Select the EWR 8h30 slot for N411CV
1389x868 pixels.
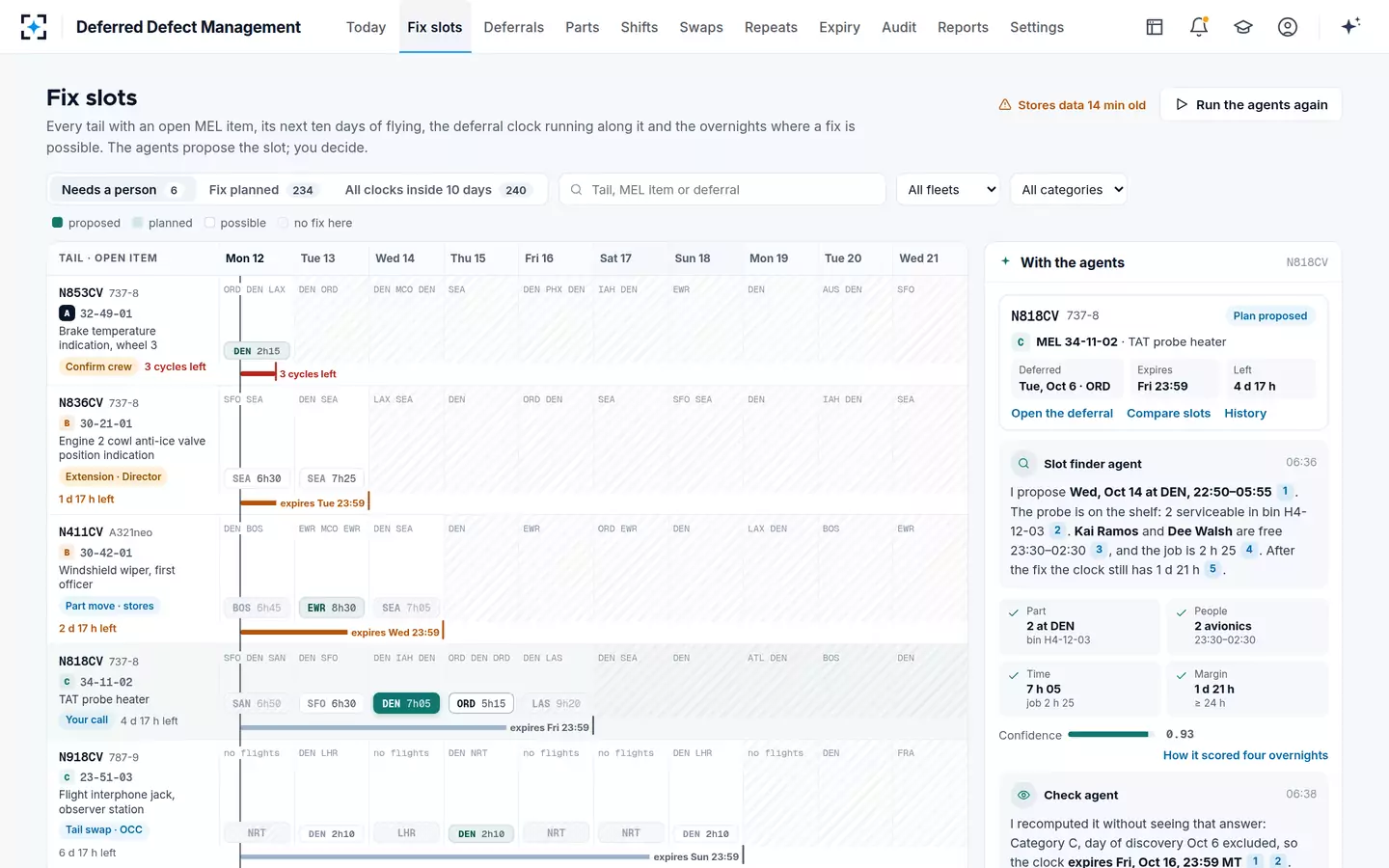tap(332, 609)
